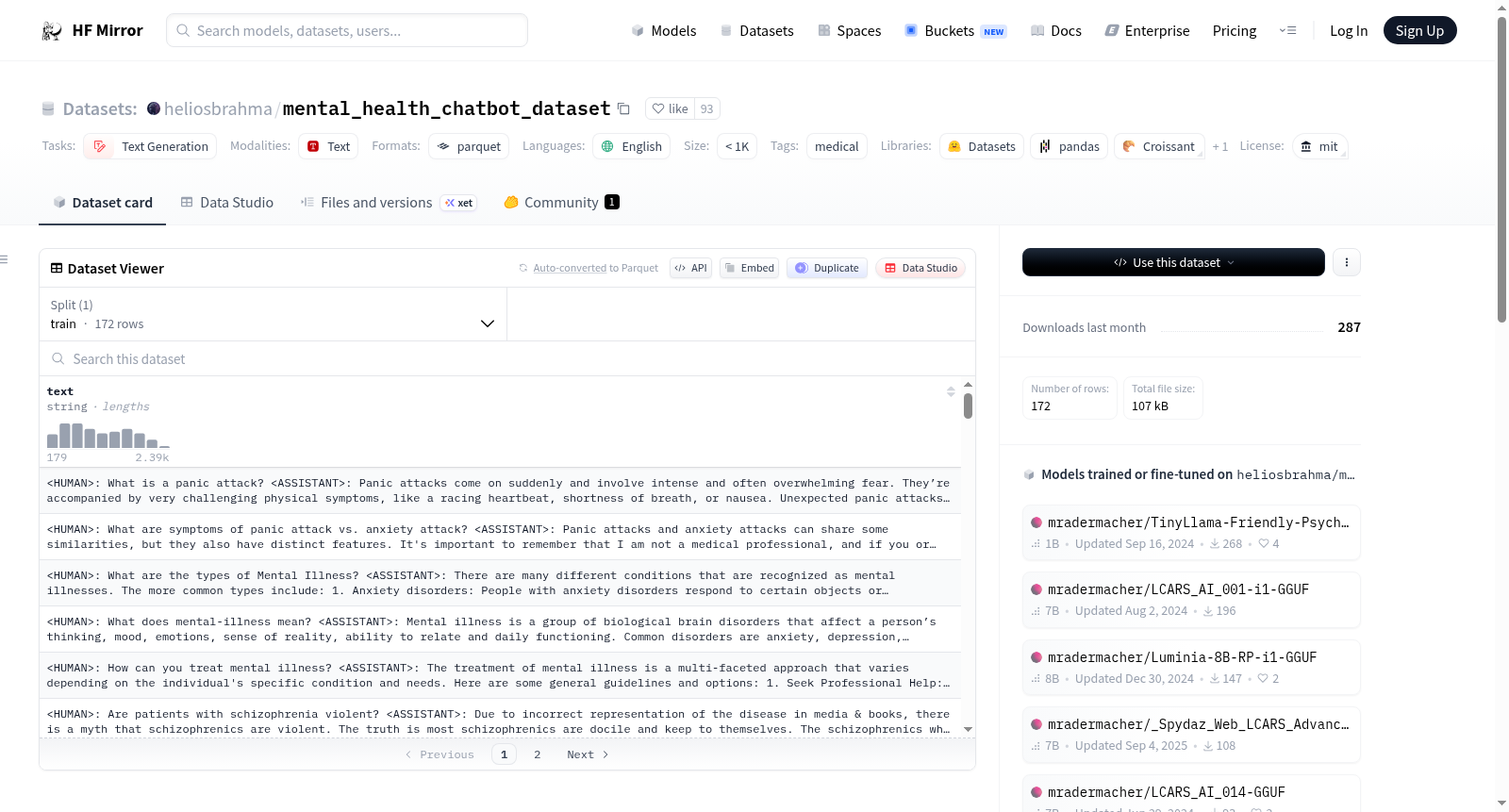Select the parquet format tag

469,146
